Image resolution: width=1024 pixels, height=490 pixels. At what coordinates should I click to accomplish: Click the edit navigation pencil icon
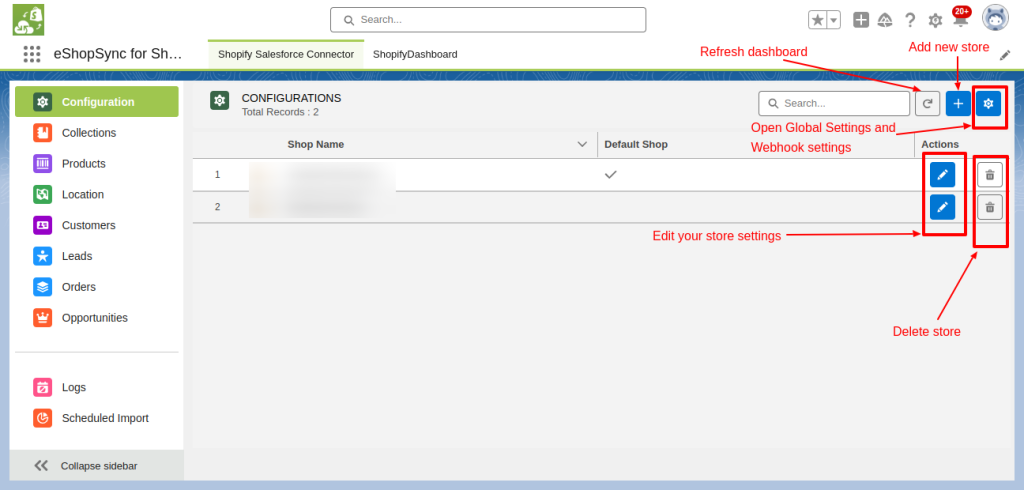click(1005, 56)
